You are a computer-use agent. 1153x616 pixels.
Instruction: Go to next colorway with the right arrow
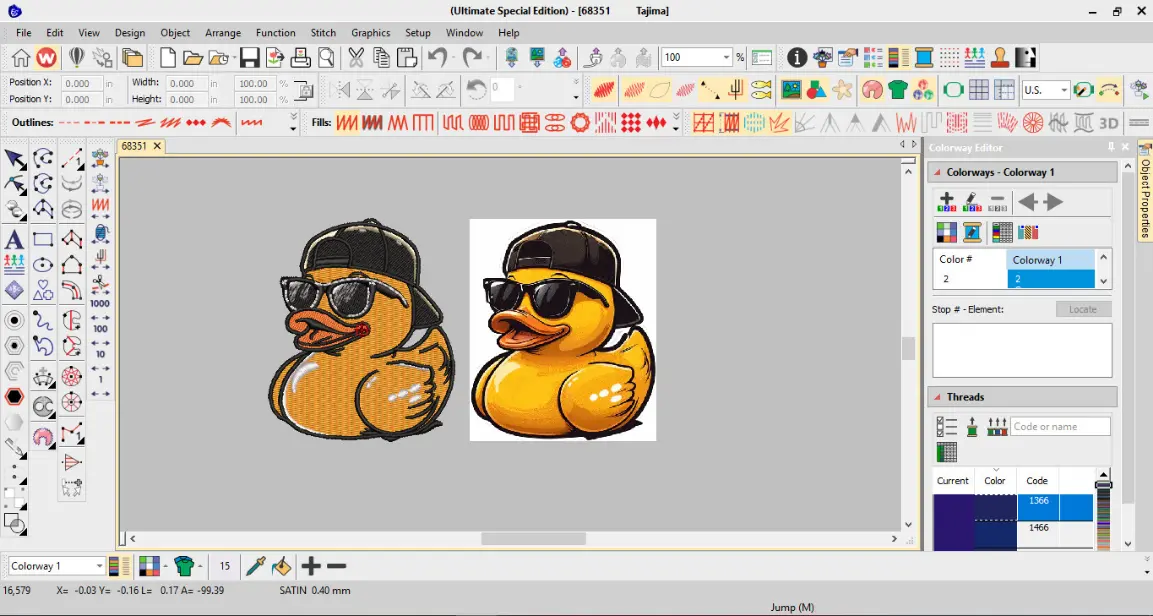[1054, 201]
